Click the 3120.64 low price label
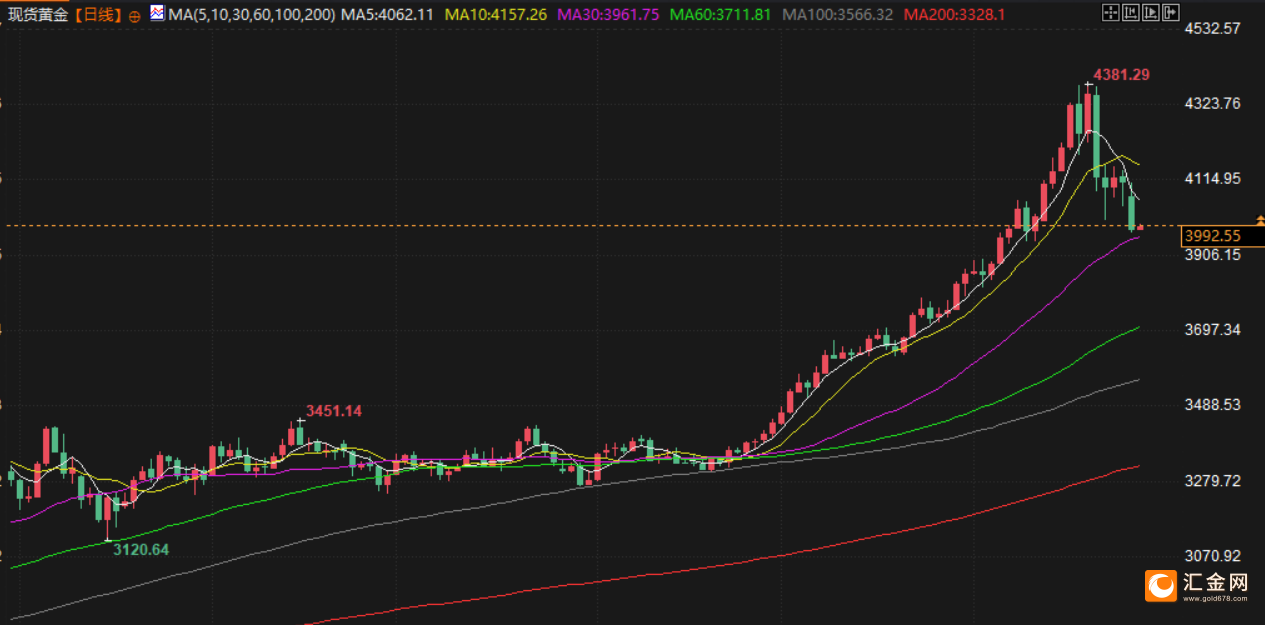This screenshot has width=1265, height=625. tap(141, 549)
